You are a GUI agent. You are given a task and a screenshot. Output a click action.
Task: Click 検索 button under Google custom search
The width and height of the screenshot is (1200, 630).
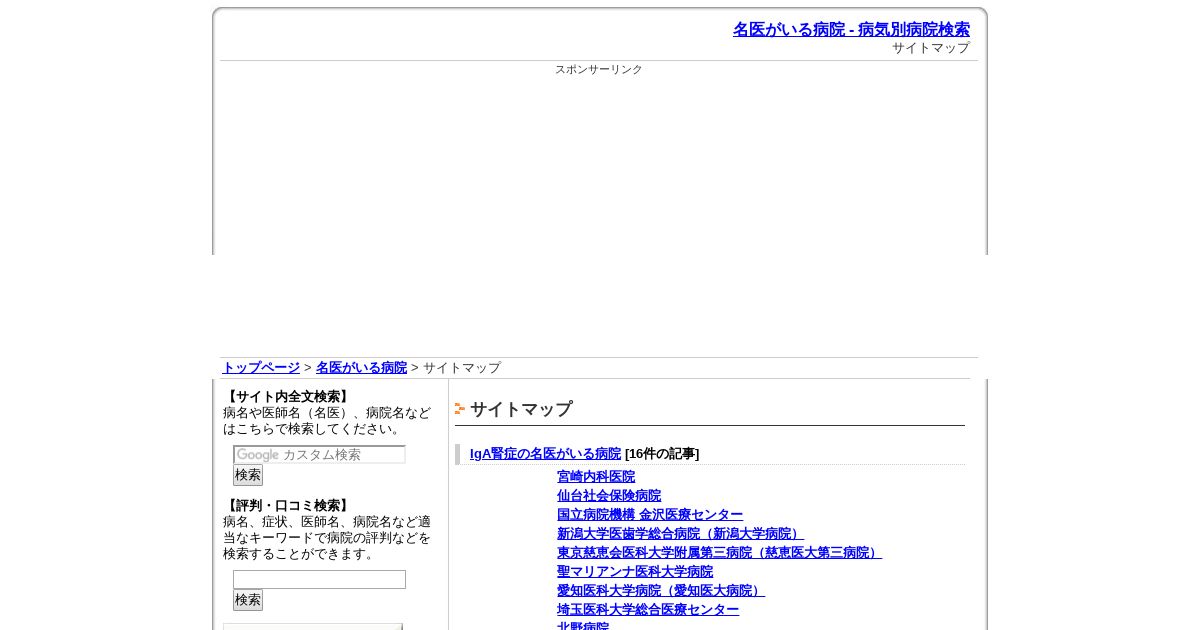[248, 475]
